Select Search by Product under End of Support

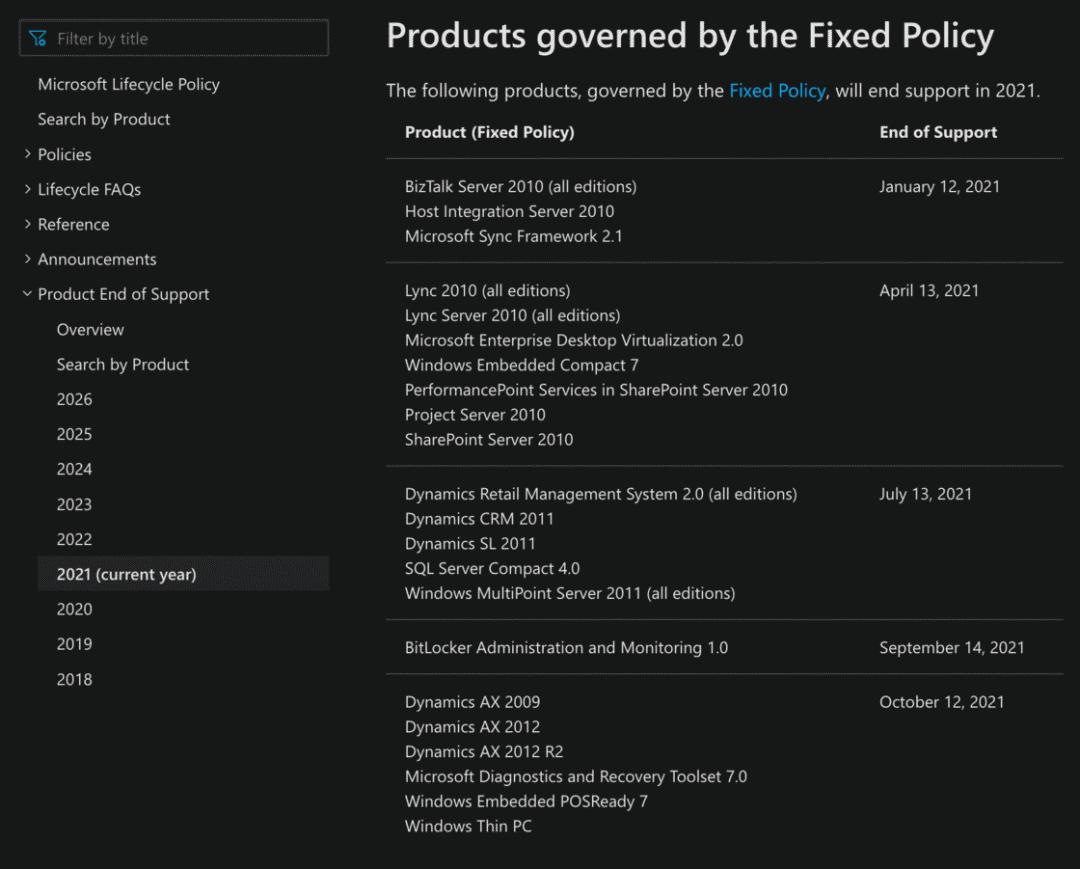(x=122, y=364)
